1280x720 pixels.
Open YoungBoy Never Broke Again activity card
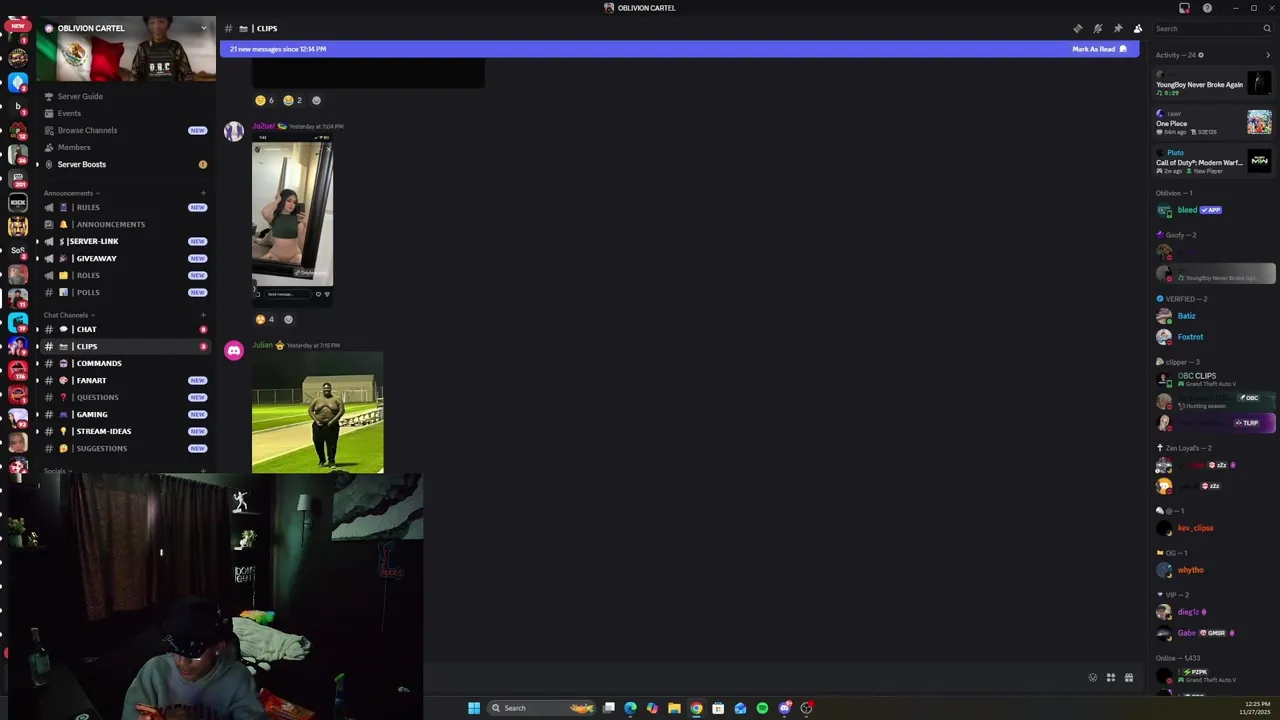pos(1214,84)
